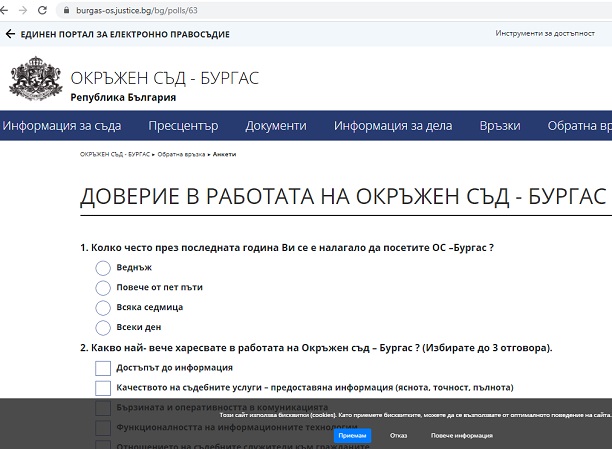The image size is (612, 449).
Task: Select Повече от пет пъти option
Action: coord(103,288)
